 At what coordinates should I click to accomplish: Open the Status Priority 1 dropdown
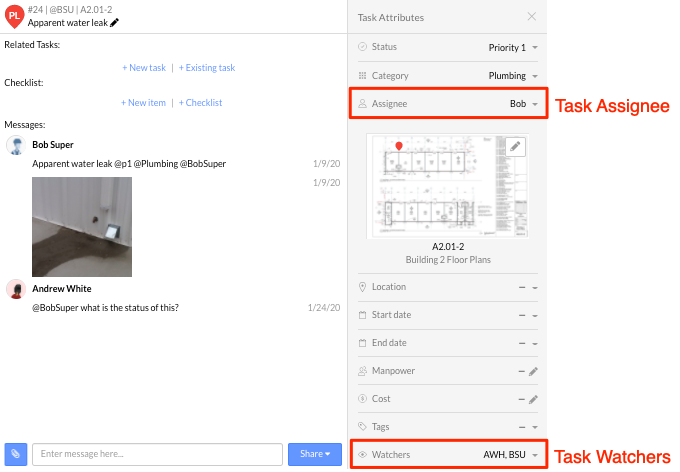(536, 48)
